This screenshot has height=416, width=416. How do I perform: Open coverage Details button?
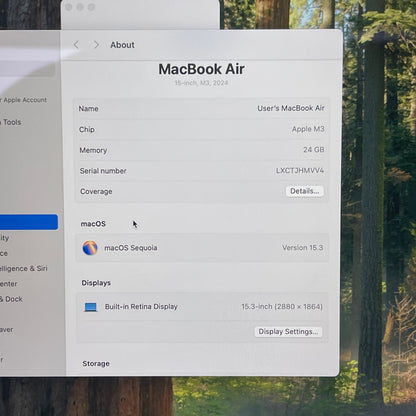pos(305,191)
